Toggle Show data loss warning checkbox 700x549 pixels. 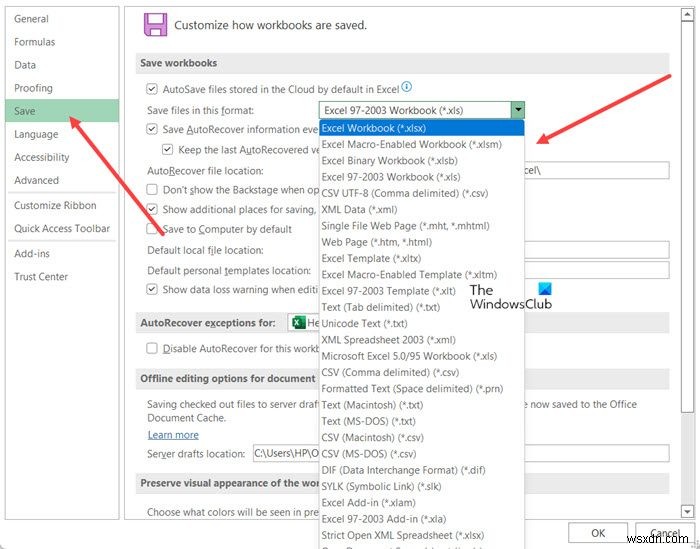pyautogui.click(x=152, y=289)
